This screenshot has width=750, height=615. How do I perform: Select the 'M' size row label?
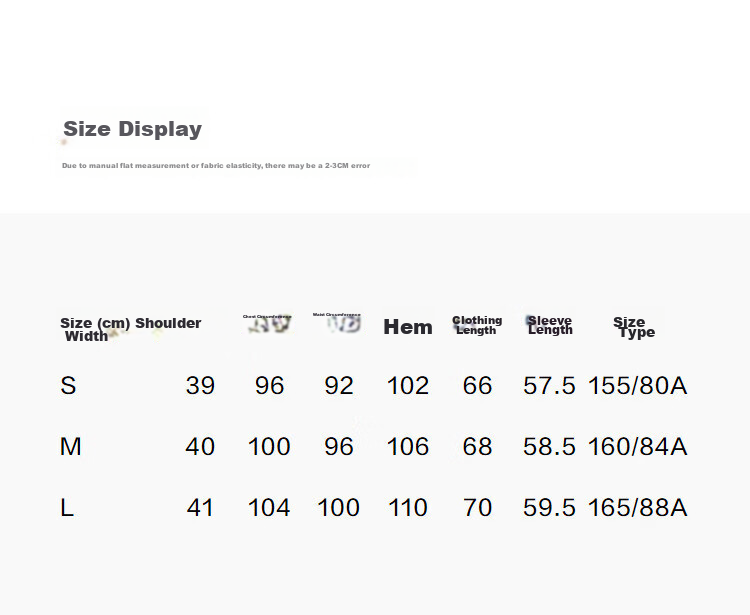pyautogui.click(x=70, y=447)
